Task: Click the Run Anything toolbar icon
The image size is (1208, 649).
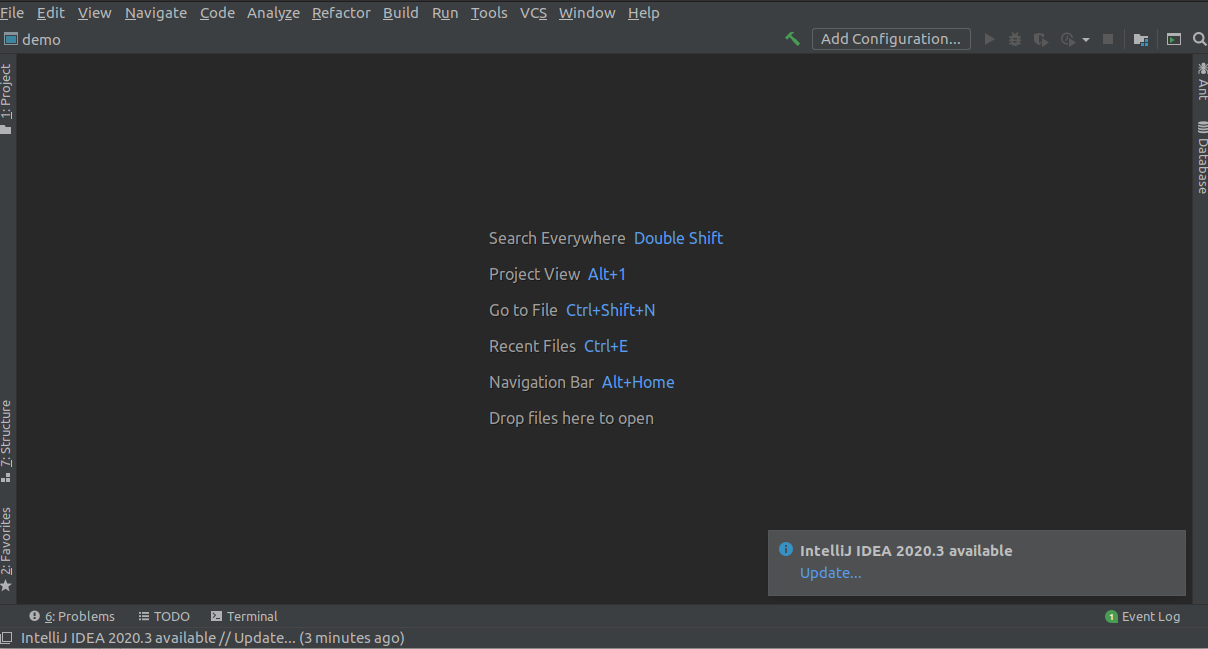Action: (x=1174, y=39)
